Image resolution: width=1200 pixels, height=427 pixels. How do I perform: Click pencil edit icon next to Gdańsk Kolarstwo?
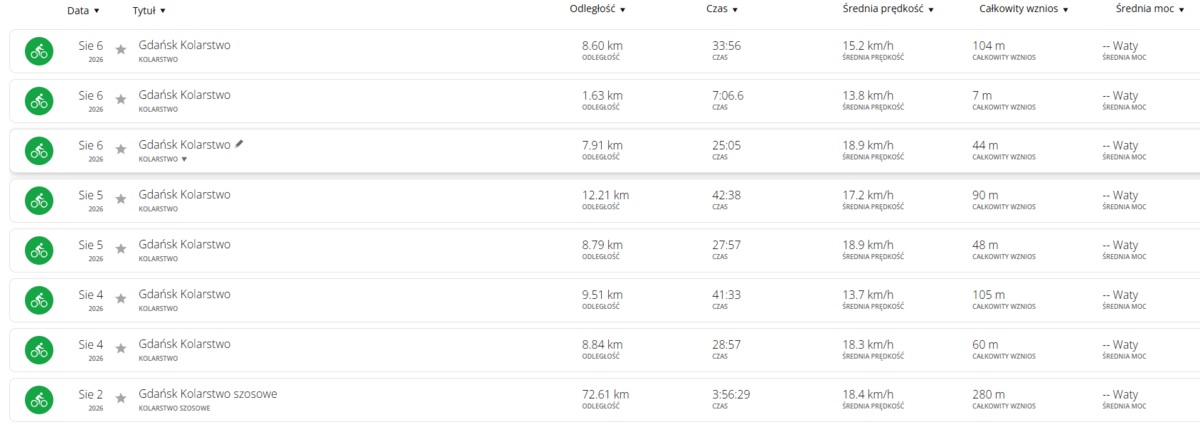tap(239, 144)
